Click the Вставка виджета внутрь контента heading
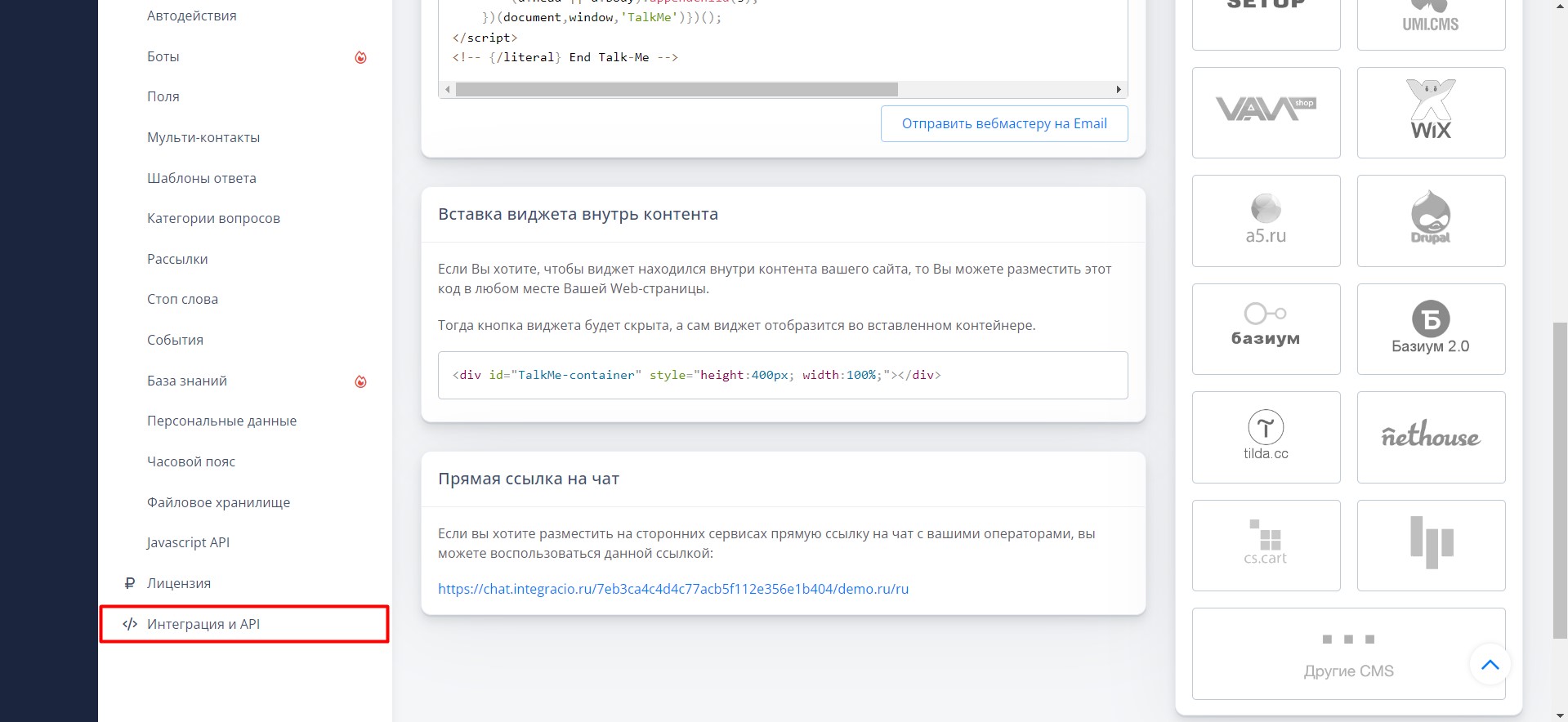The height and width of the screenshot is (722, 1568). coord(578,214)
